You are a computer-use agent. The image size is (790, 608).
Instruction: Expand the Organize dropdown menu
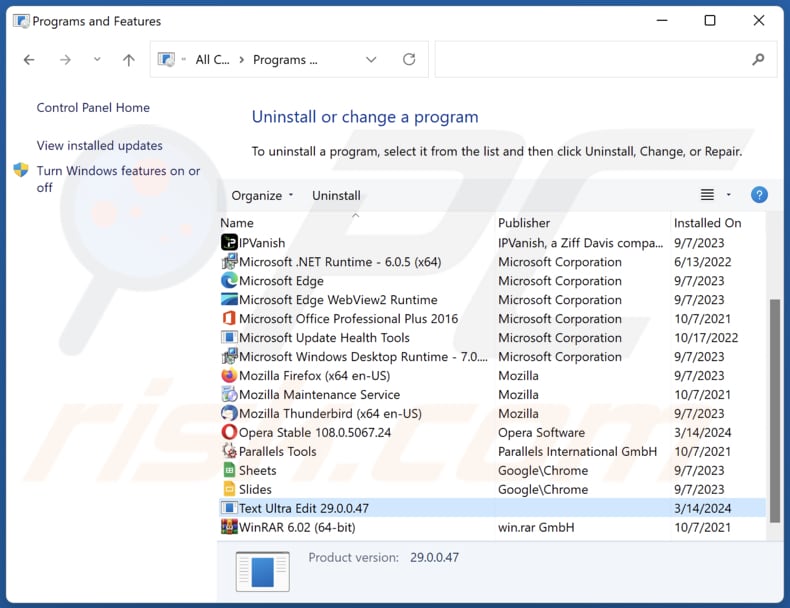tap(263, 196)
